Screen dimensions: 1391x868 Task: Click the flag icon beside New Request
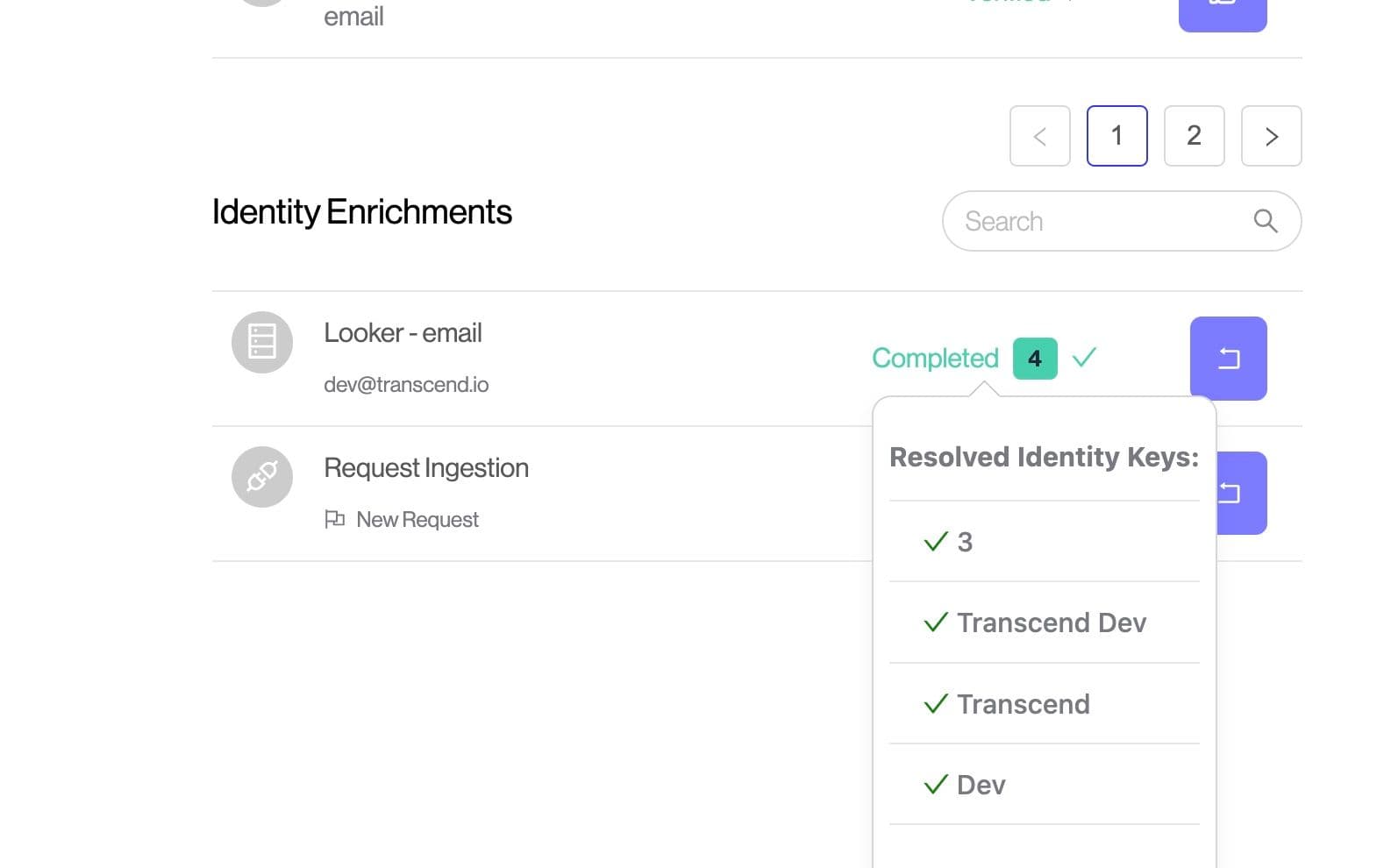334,519
